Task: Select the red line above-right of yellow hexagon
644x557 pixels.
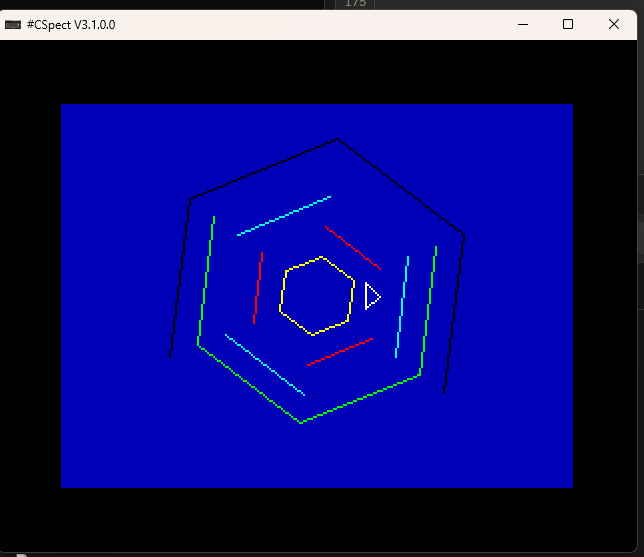Action: click(353, 248)
